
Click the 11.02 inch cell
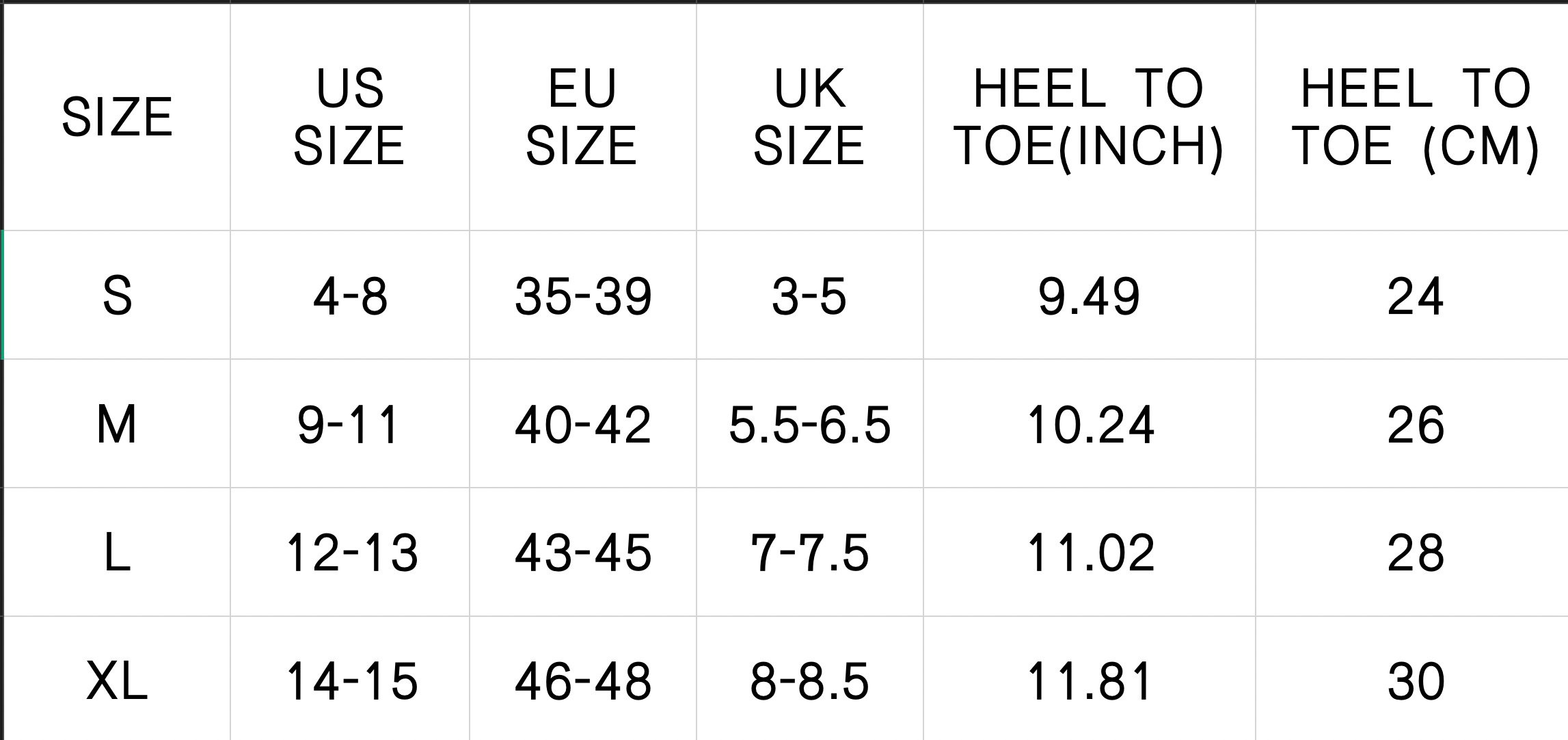click(1090, 553)
